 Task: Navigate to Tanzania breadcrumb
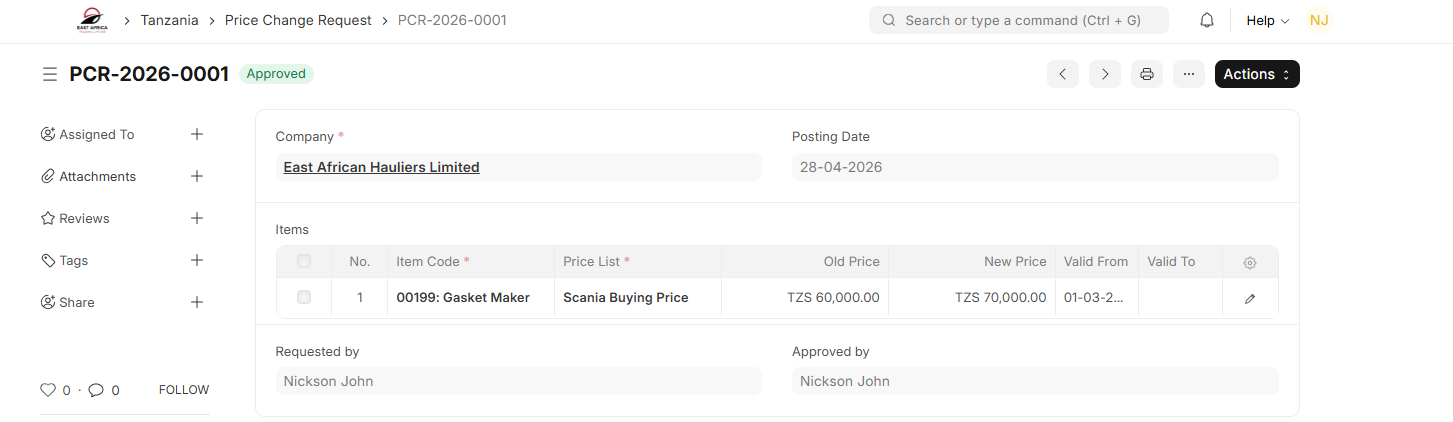[169, 20]
